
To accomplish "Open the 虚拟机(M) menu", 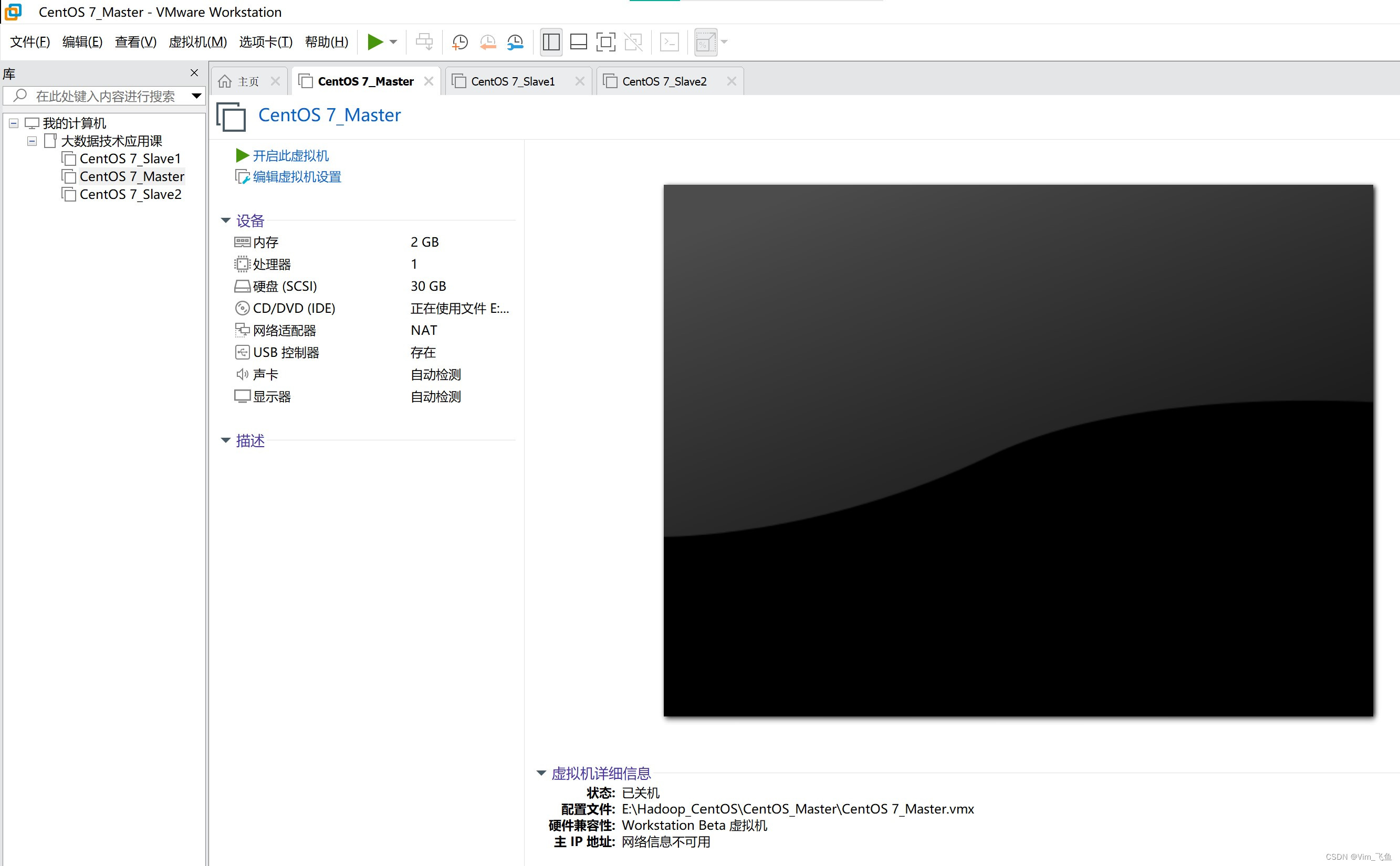I will [x=197, y=42].
